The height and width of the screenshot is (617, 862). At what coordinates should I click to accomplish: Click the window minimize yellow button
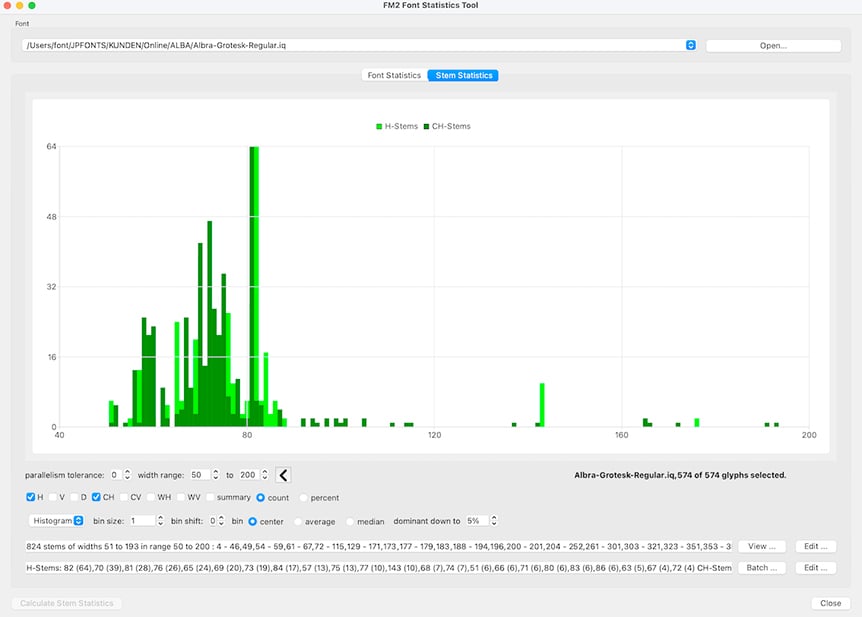(x=20, y=5)
